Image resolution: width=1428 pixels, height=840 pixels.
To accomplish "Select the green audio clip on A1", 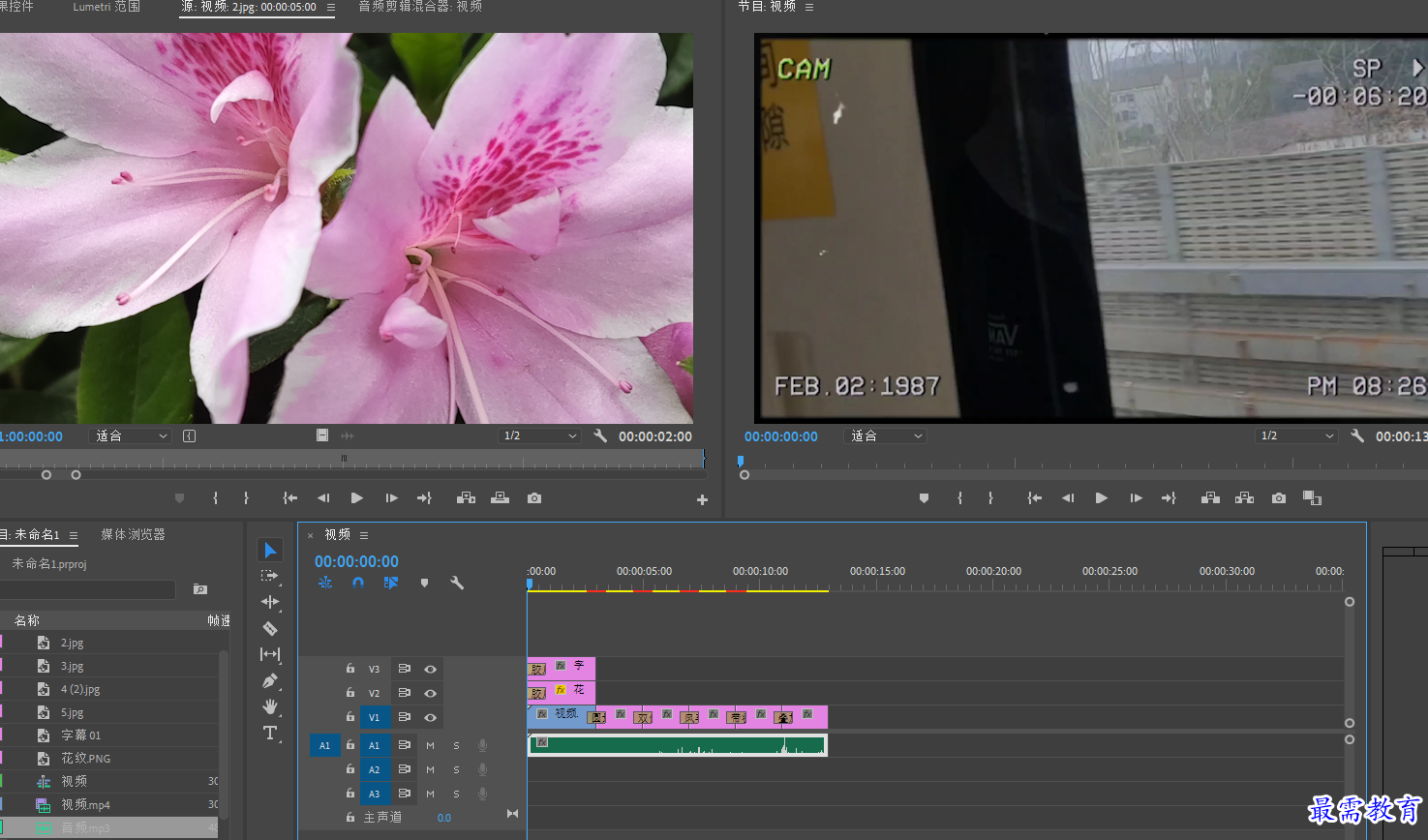I will coord(678,744).
